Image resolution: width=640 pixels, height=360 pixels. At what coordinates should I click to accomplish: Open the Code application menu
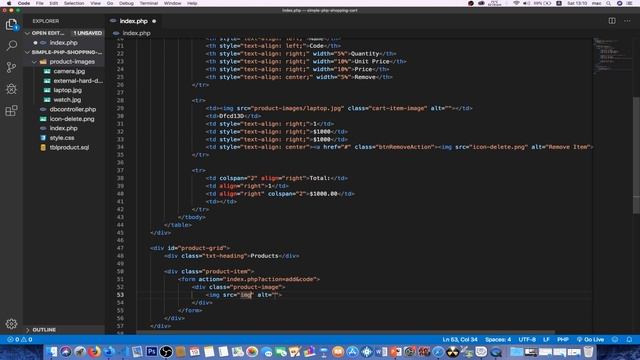click(x=24, y=3)
